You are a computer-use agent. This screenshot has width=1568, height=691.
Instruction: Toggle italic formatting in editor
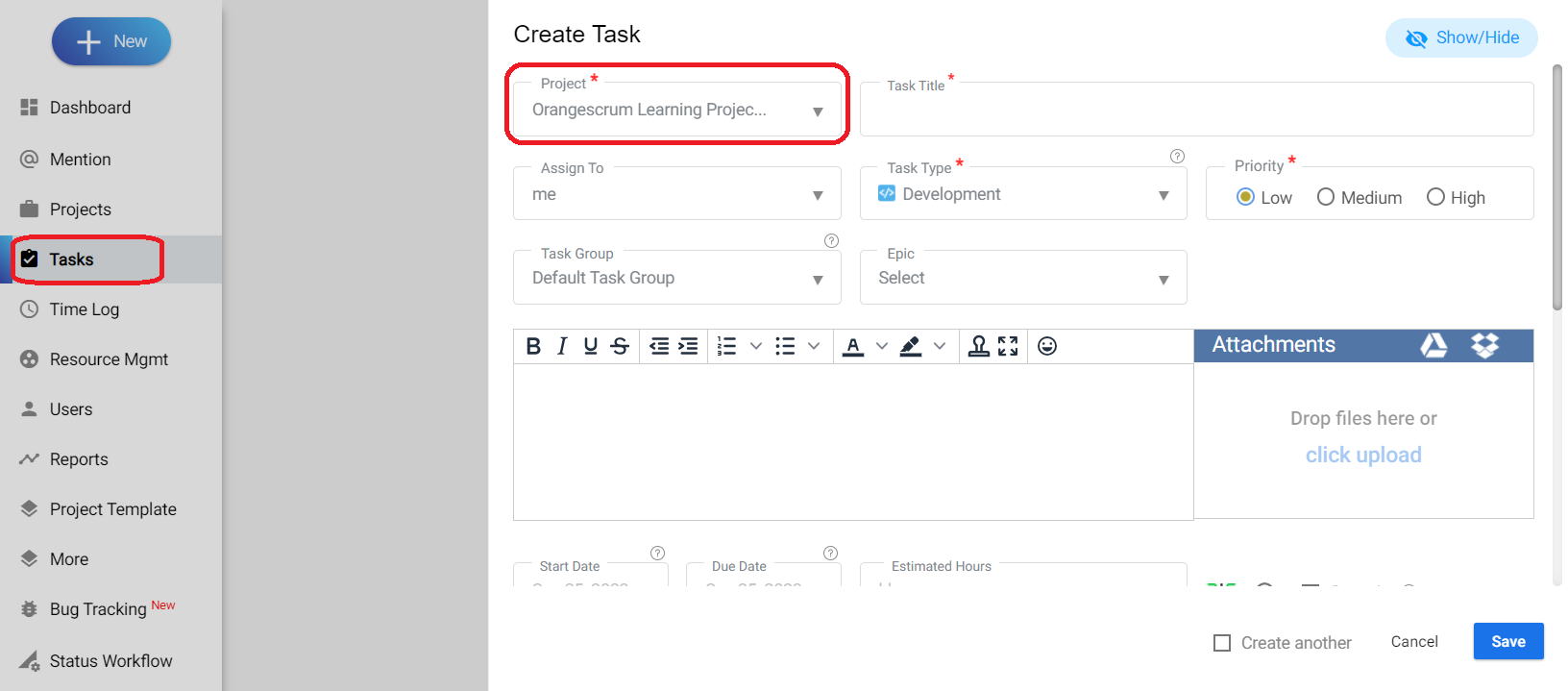click(x=562, y=346)
